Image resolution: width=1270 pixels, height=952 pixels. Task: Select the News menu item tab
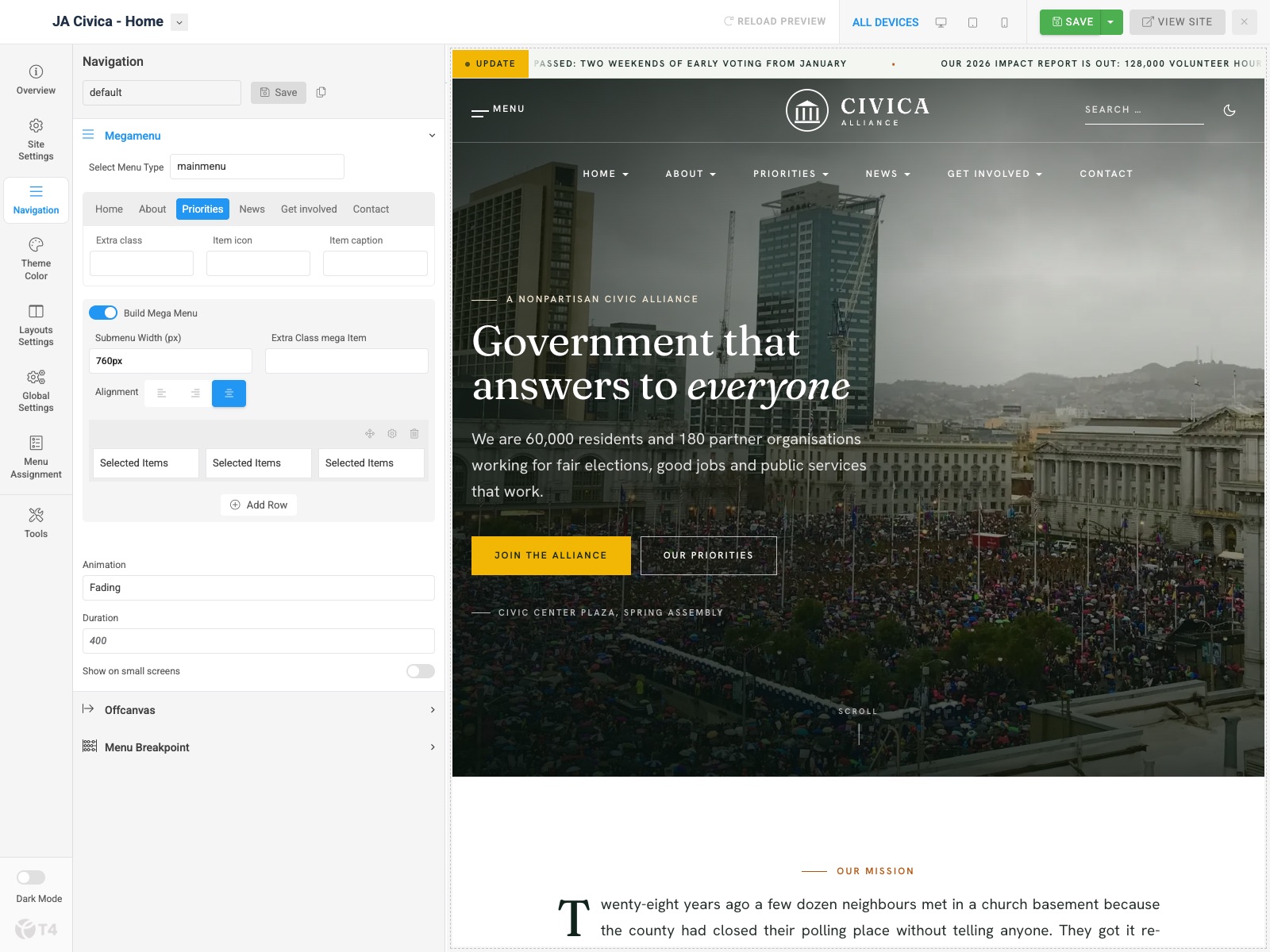[x=252, y=209]
